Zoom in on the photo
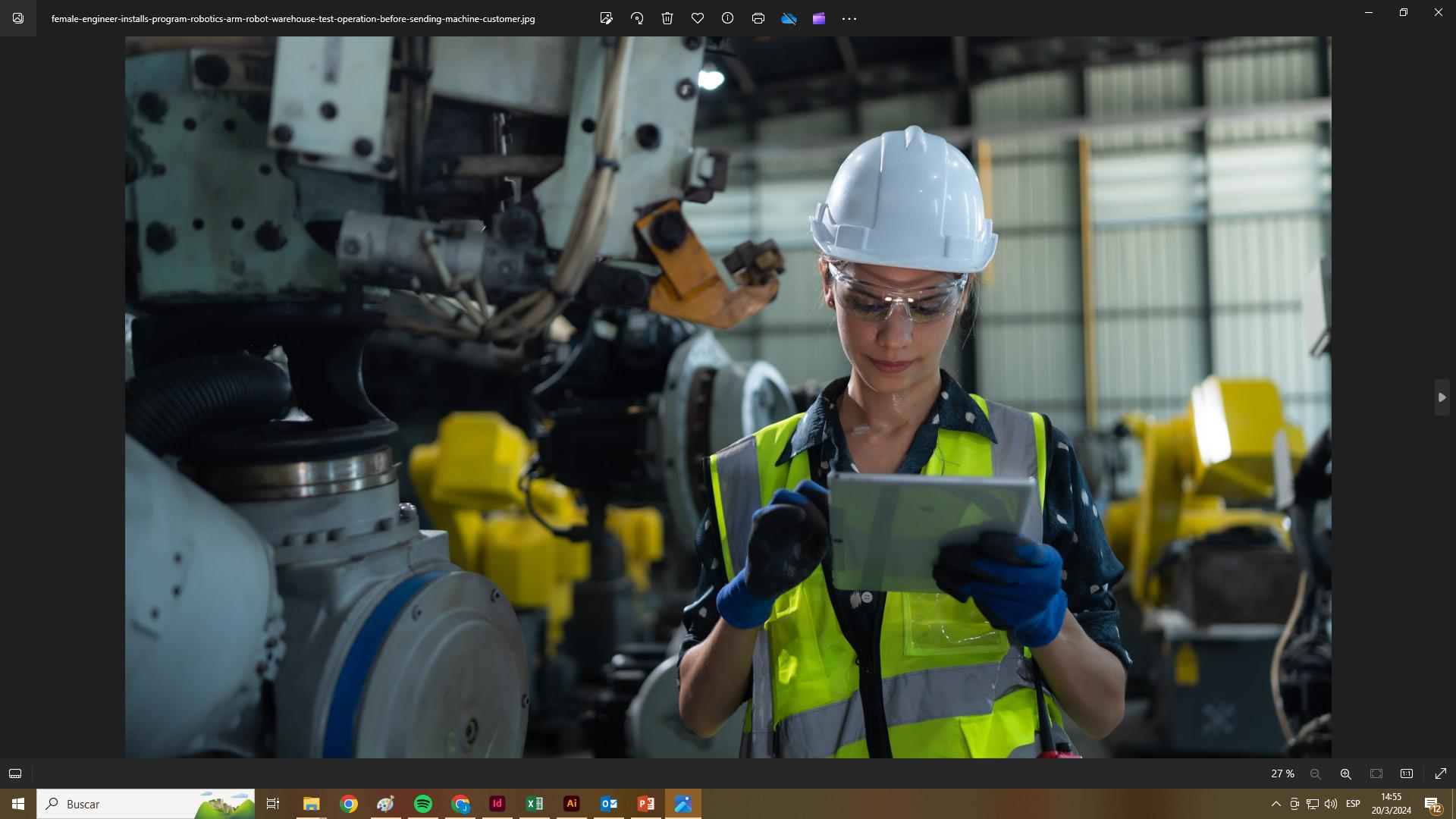The image size is (1456, 819). pos(1346,773)
